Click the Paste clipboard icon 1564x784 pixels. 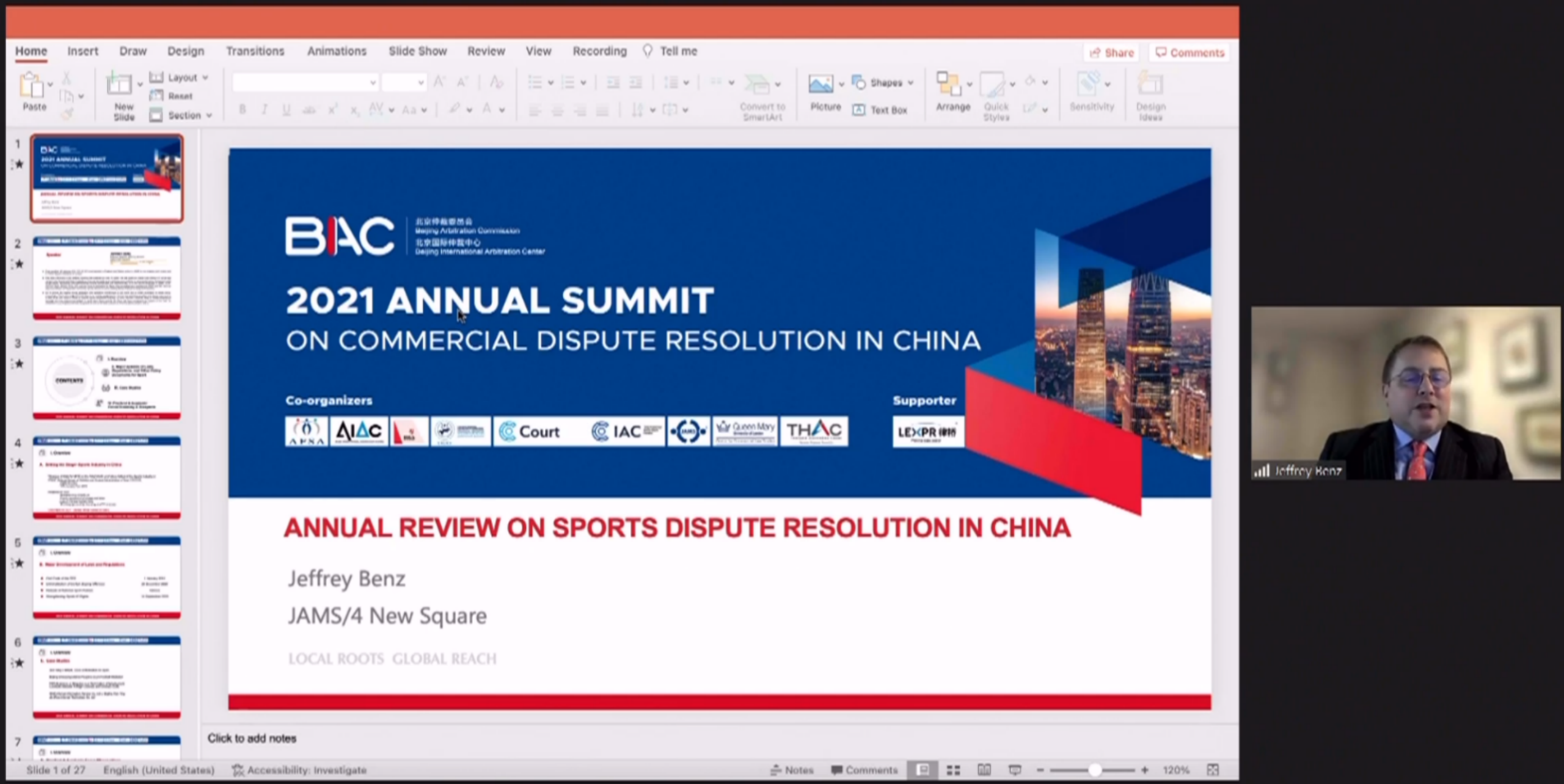[31, 85]
